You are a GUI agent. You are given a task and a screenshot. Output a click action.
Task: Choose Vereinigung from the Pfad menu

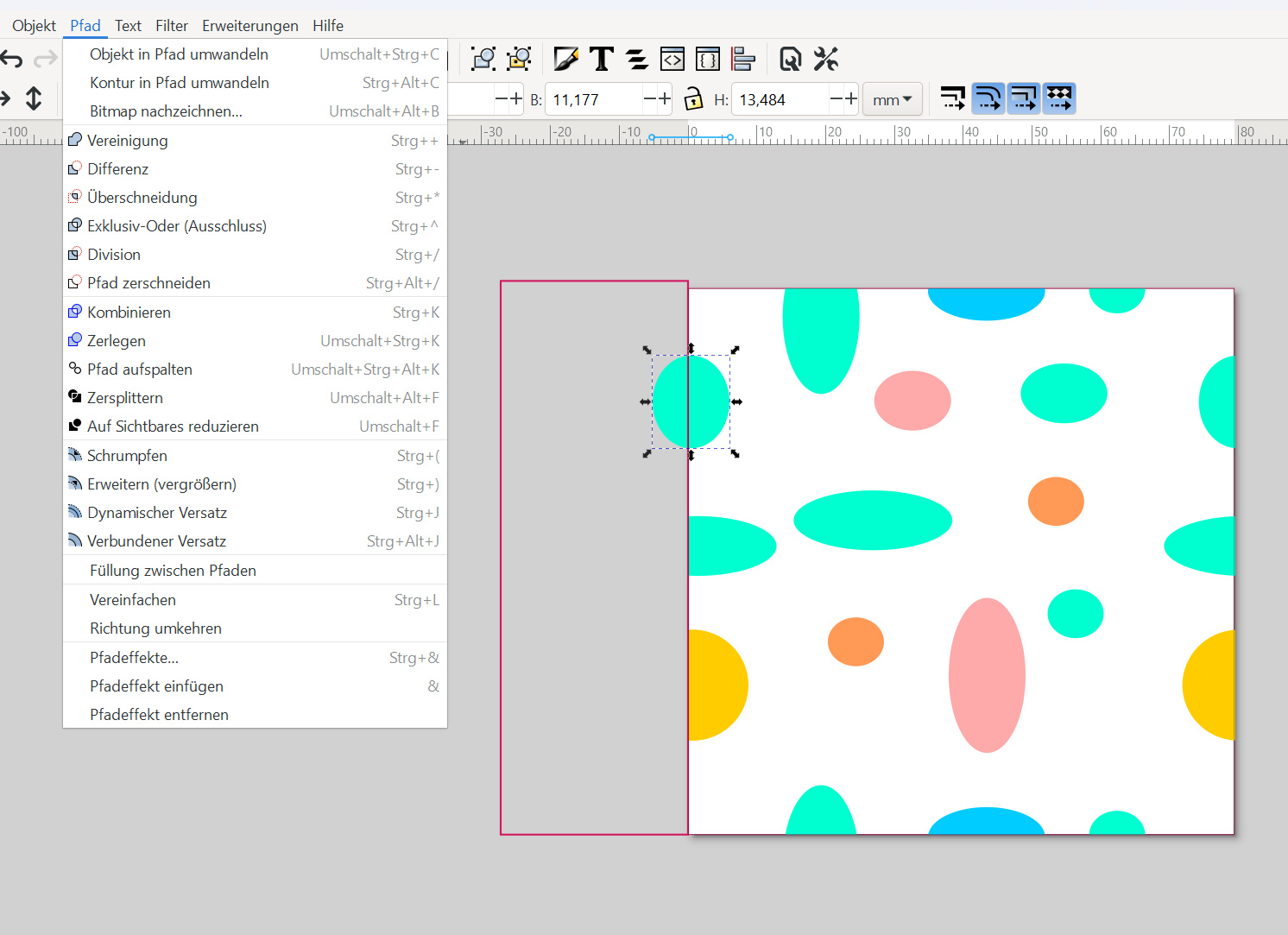click(x=128, y=141)
